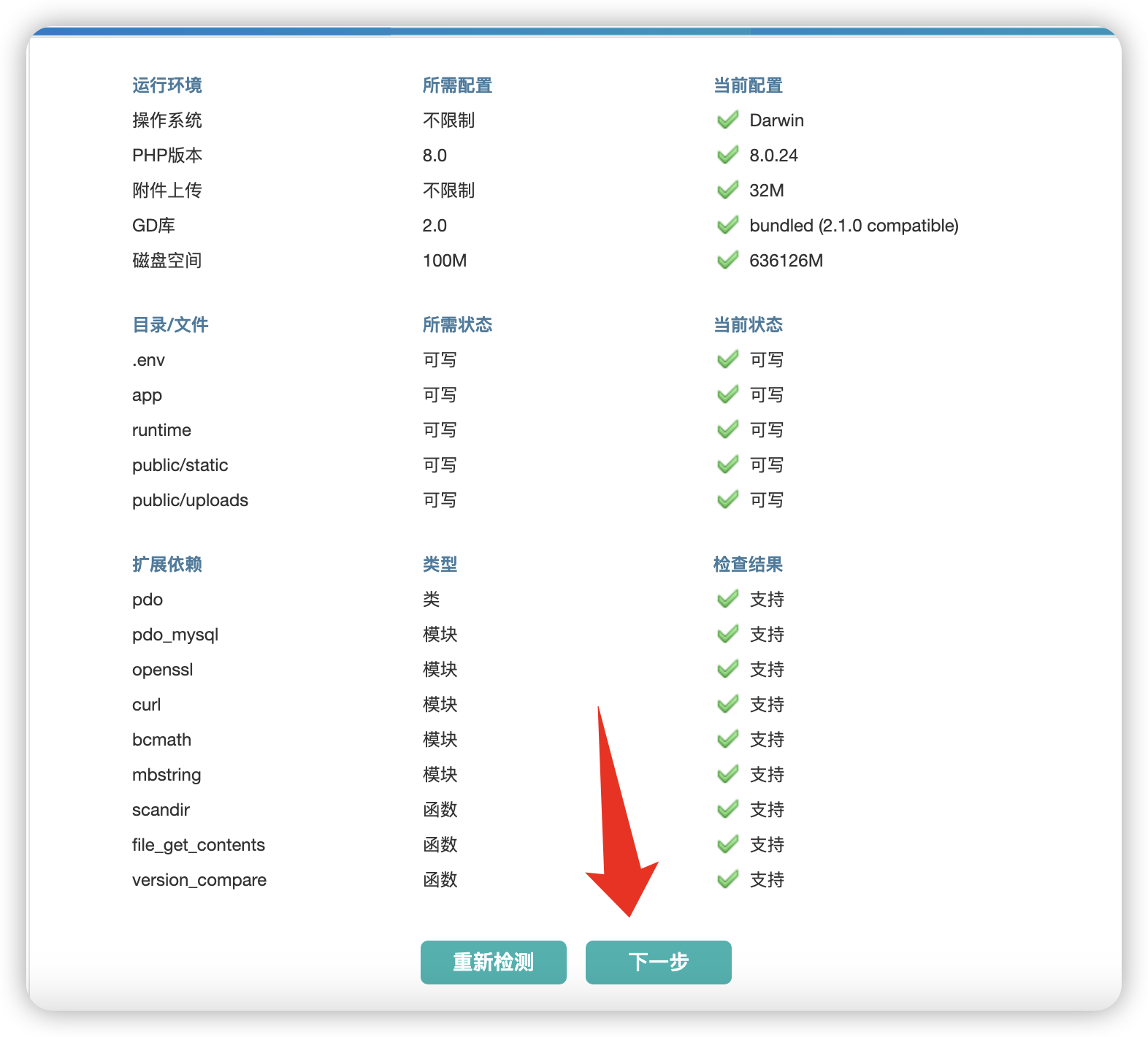Click the checkmark in the pdo_mysql row
The height and width of the screenshot is (1037, 1148).
click(727, 634)
